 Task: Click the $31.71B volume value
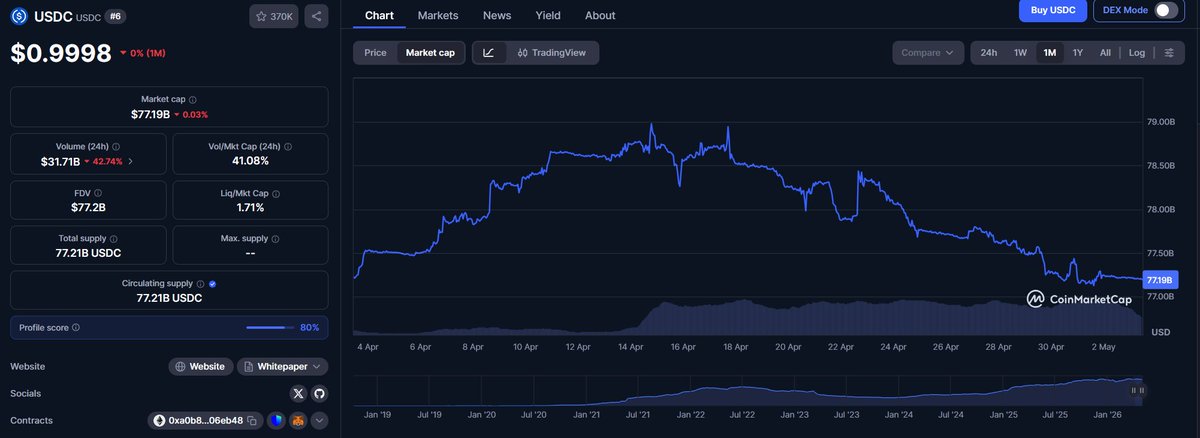[60, 161]
